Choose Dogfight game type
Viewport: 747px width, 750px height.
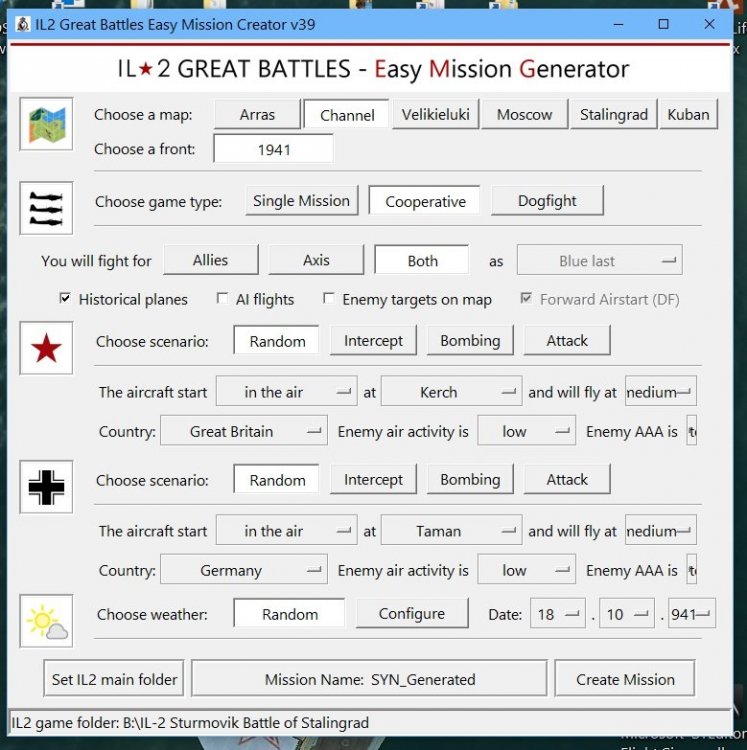click(547, 200)
